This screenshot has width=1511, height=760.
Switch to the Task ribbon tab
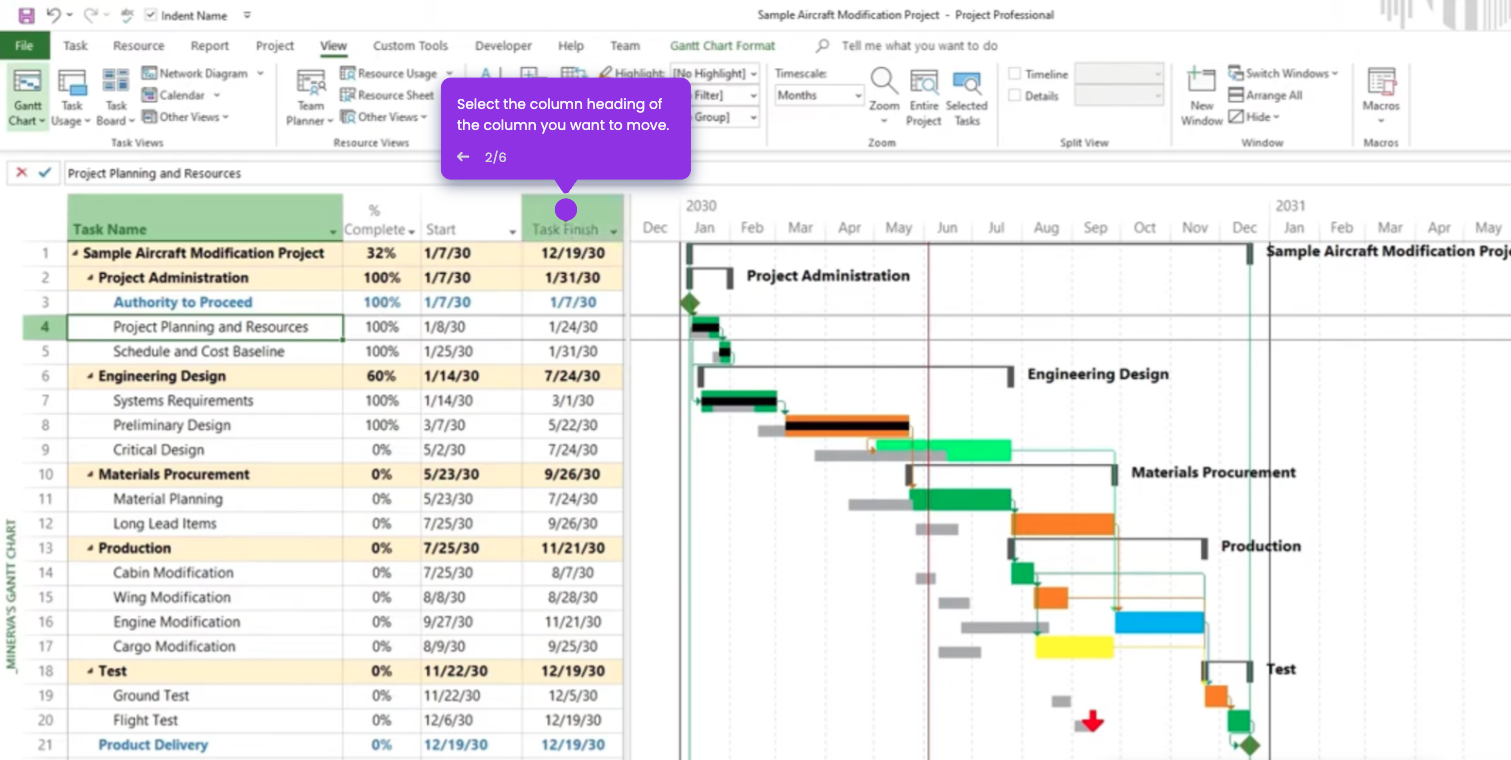(x=75, y=46)
